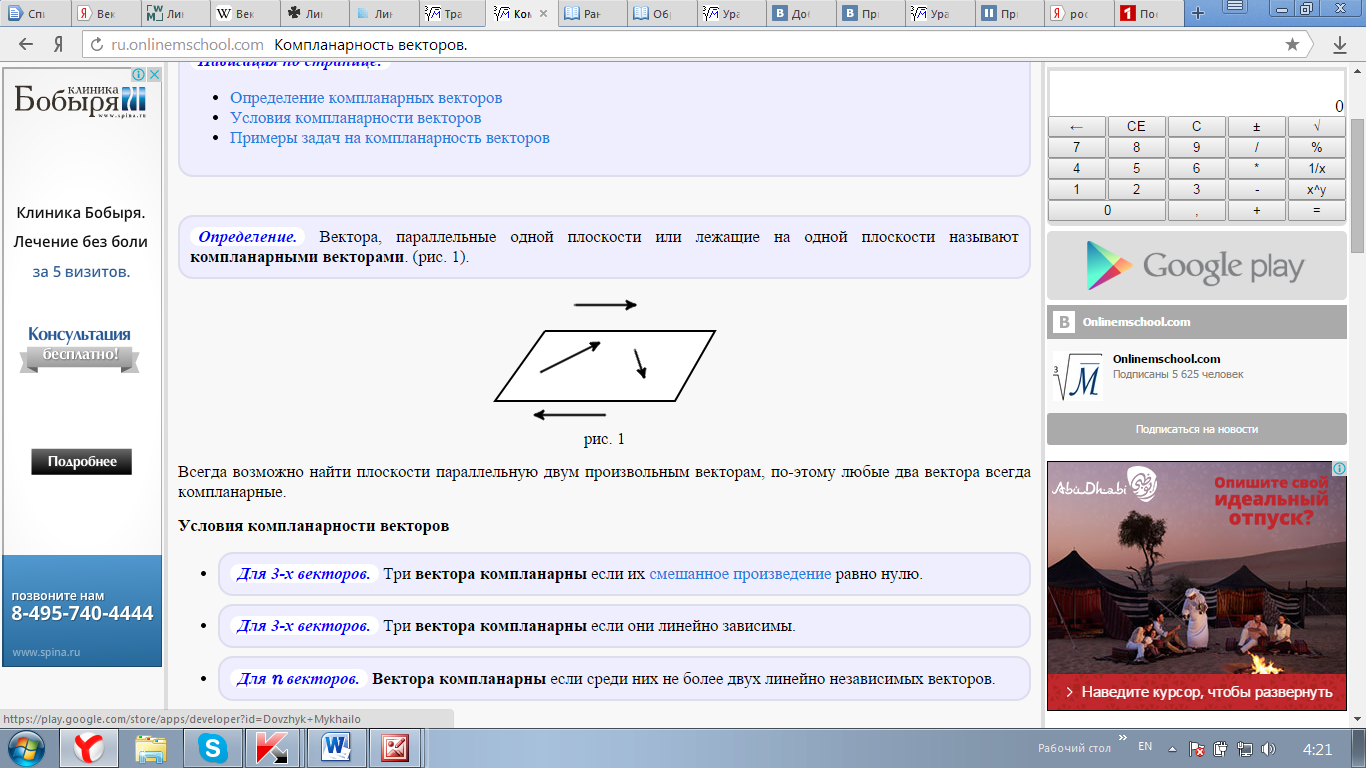Open the Windows Start menu
Image resolution: width=1366 pixels, height=768 pixels.
[x=27, y=748]
